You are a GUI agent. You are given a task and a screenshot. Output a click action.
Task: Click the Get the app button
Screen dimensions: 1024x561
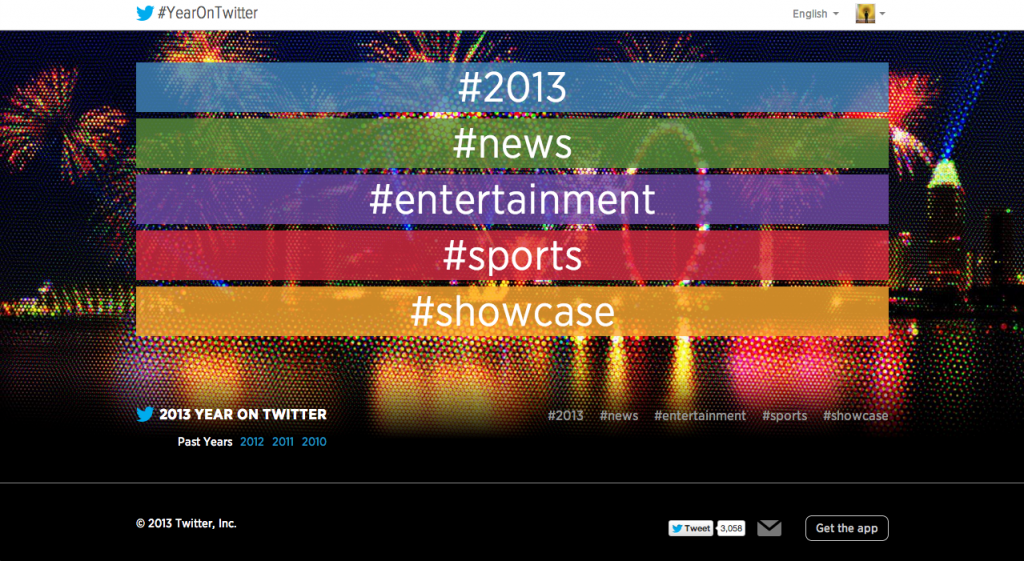tap(846, 528)
